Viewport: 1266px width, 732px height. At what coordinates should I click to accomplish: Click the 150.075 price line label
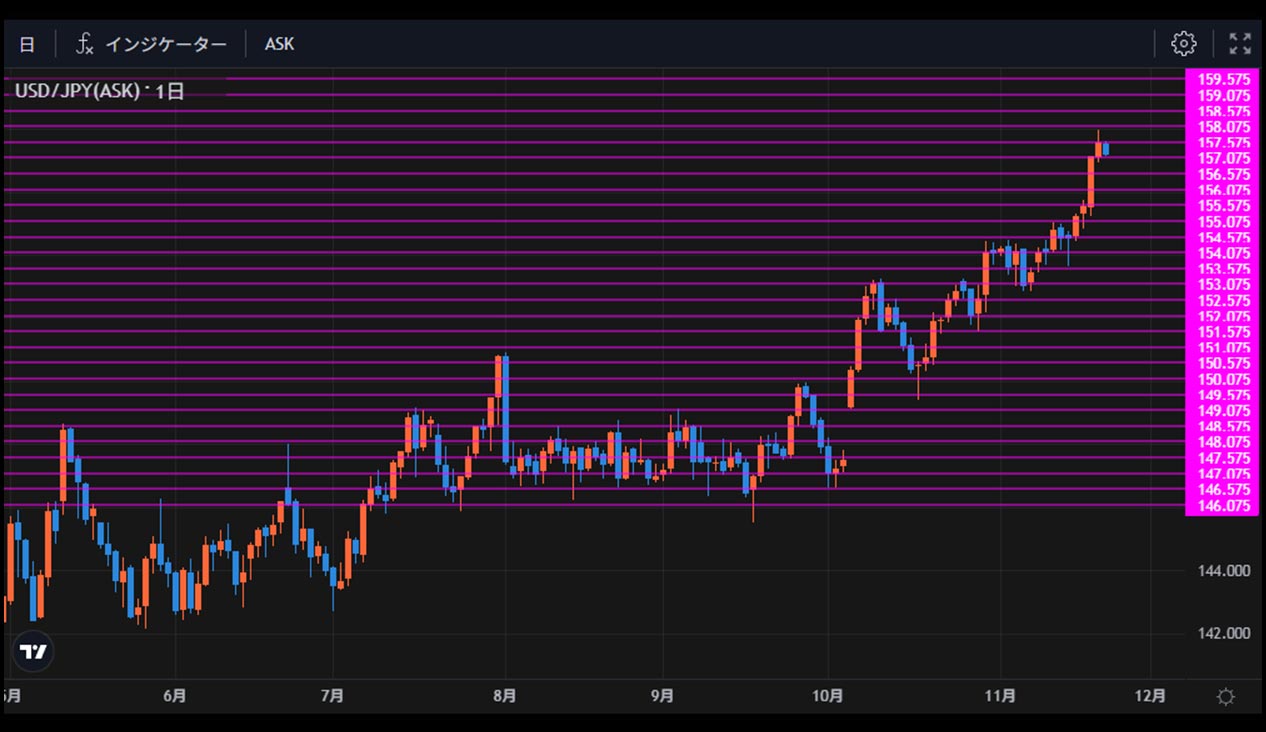(x=1223, y=379)
